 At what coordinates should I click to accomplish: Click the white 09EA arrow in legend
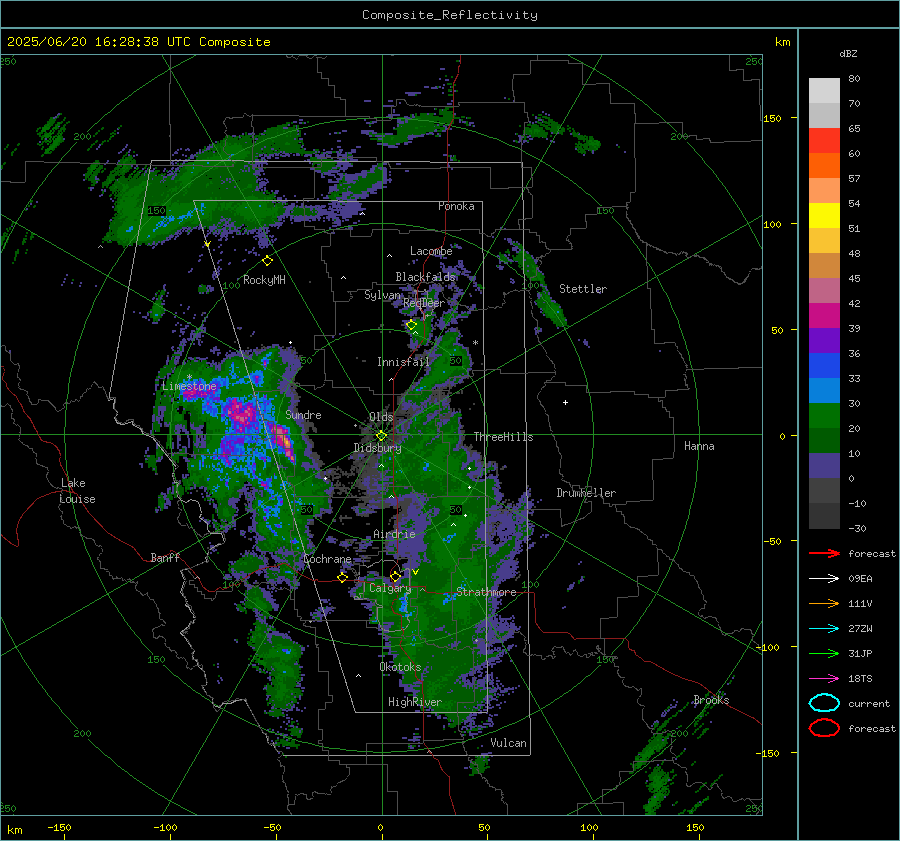tap(824, 579)
